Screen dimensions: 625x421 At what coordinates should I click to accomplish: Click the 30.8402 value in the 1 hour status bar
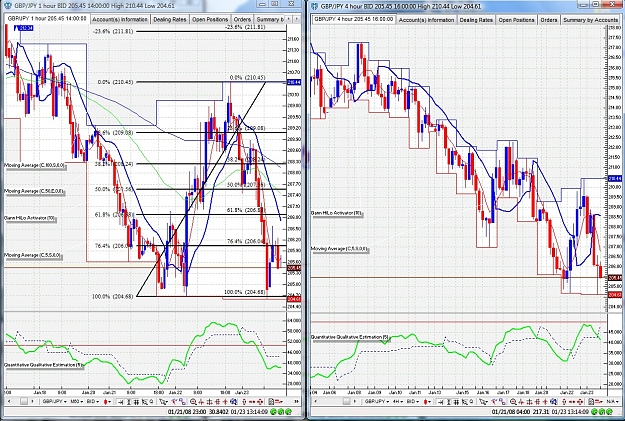pyautogui.click(x=218, y=412)
